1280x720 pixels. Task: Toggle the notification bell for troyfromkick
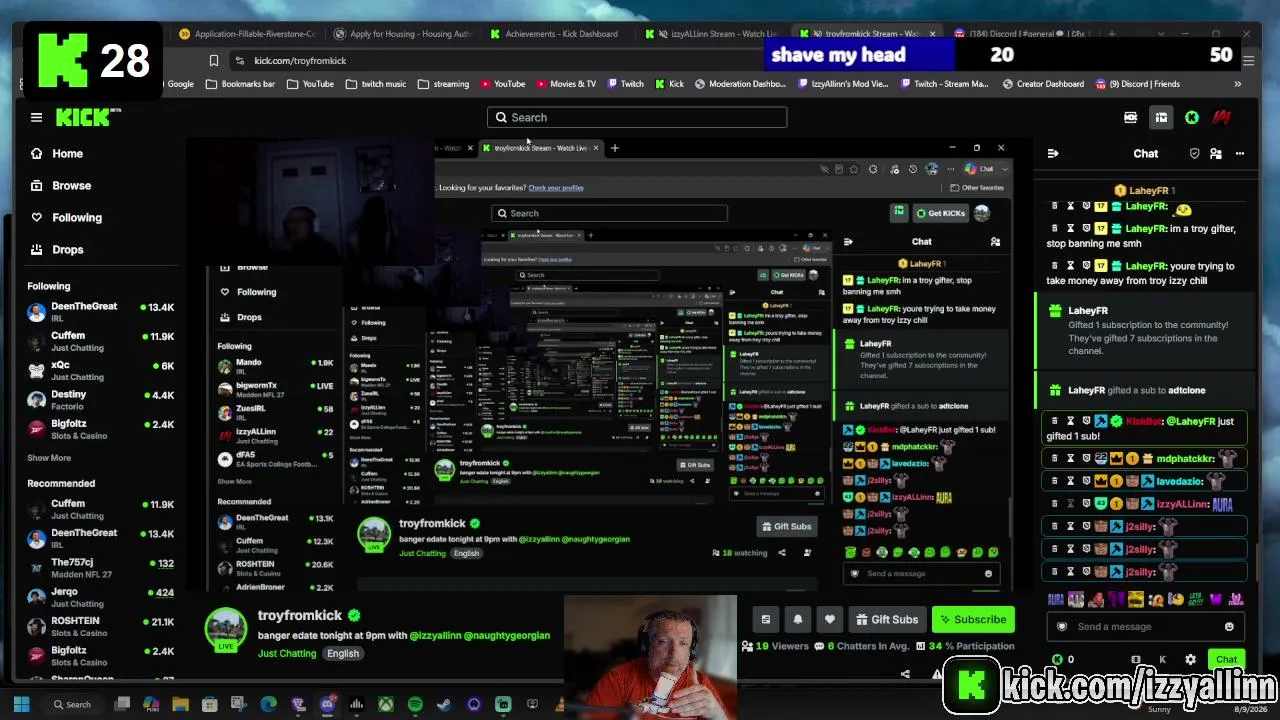[x=797, y=619]
